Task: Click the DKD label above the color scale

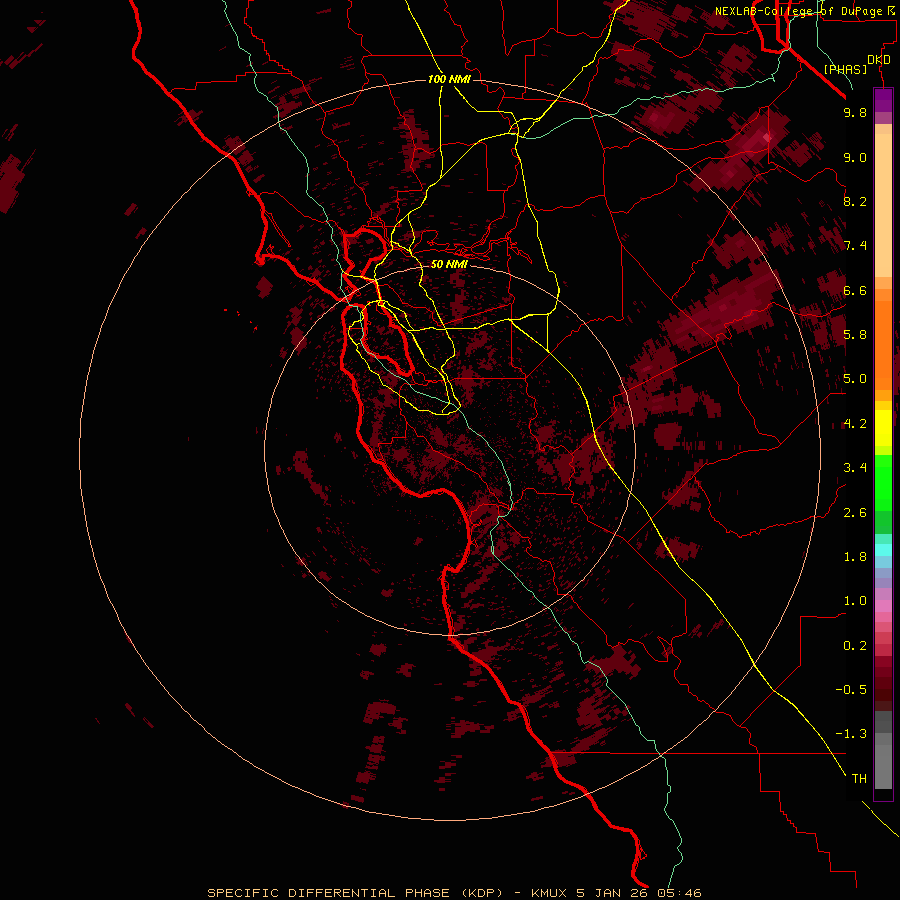Action: coord(879,60)
